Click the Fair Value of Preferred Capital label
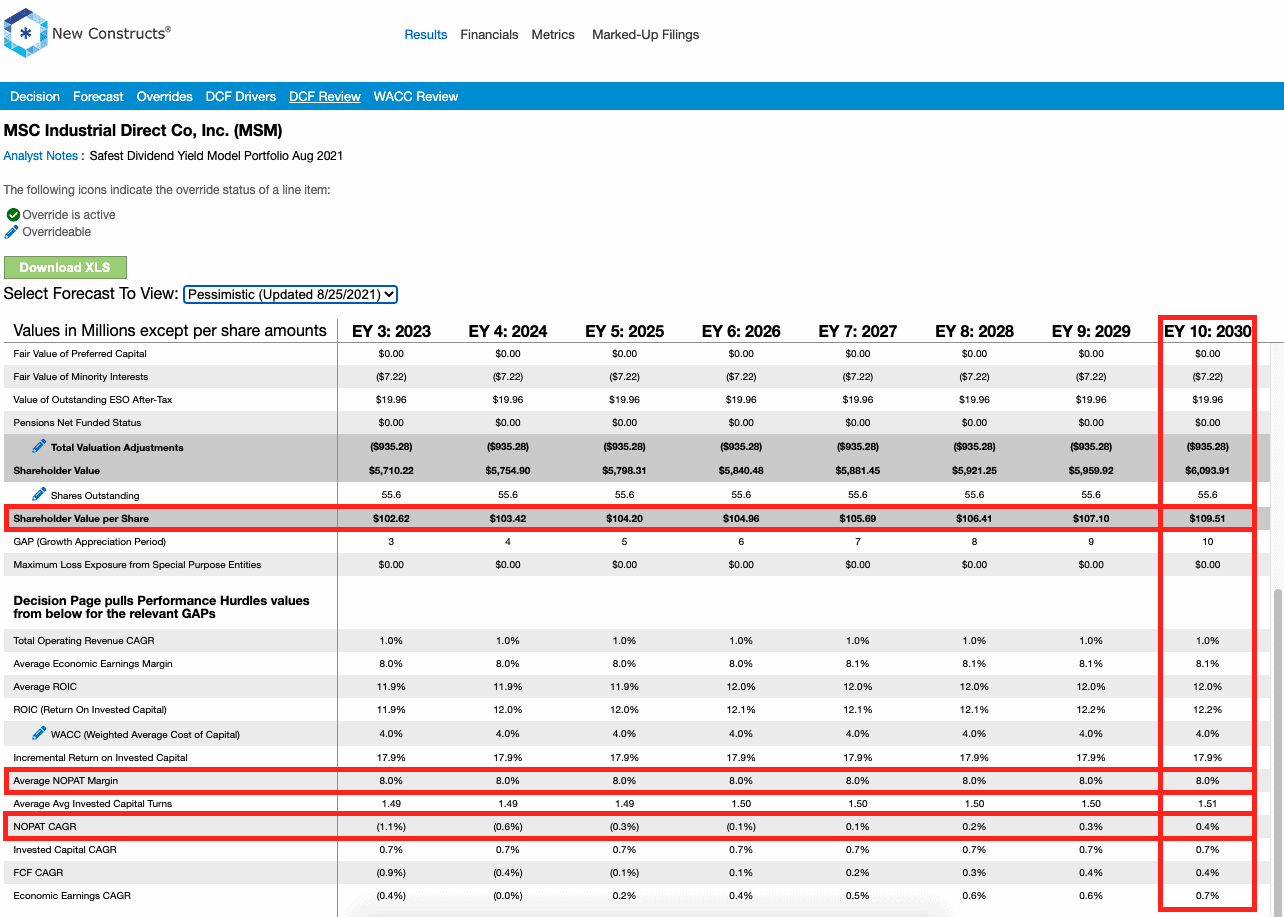The width and height of the screenshot is (1284, 917). coord(80,354)
